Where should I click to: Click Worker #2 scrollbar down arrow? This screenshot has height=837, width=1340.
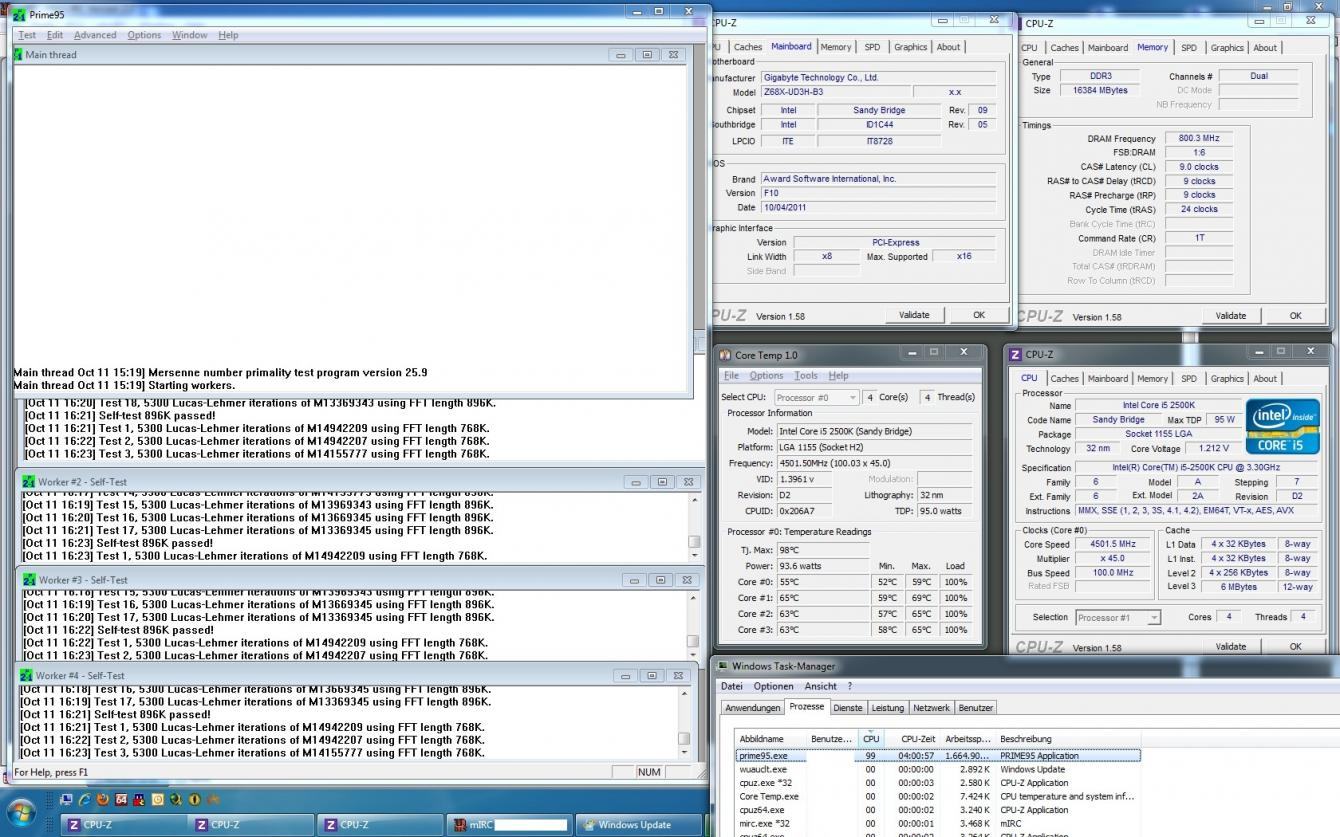pyautogui.click(x=694, y=554)
